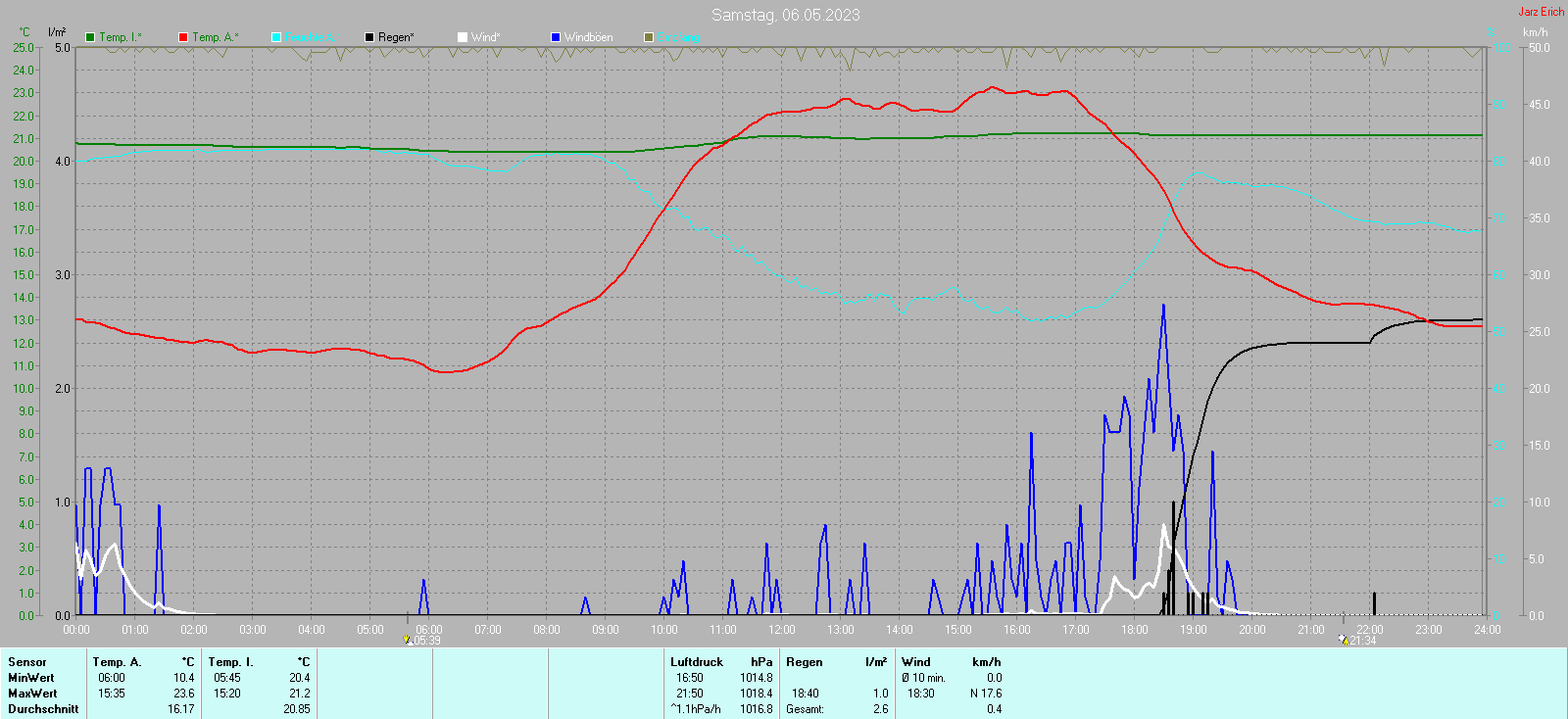Click the Temp. I. min time "05:45"
This screenshot has height=719, width=1568.
pyautogui.click(x=227, y=678)
